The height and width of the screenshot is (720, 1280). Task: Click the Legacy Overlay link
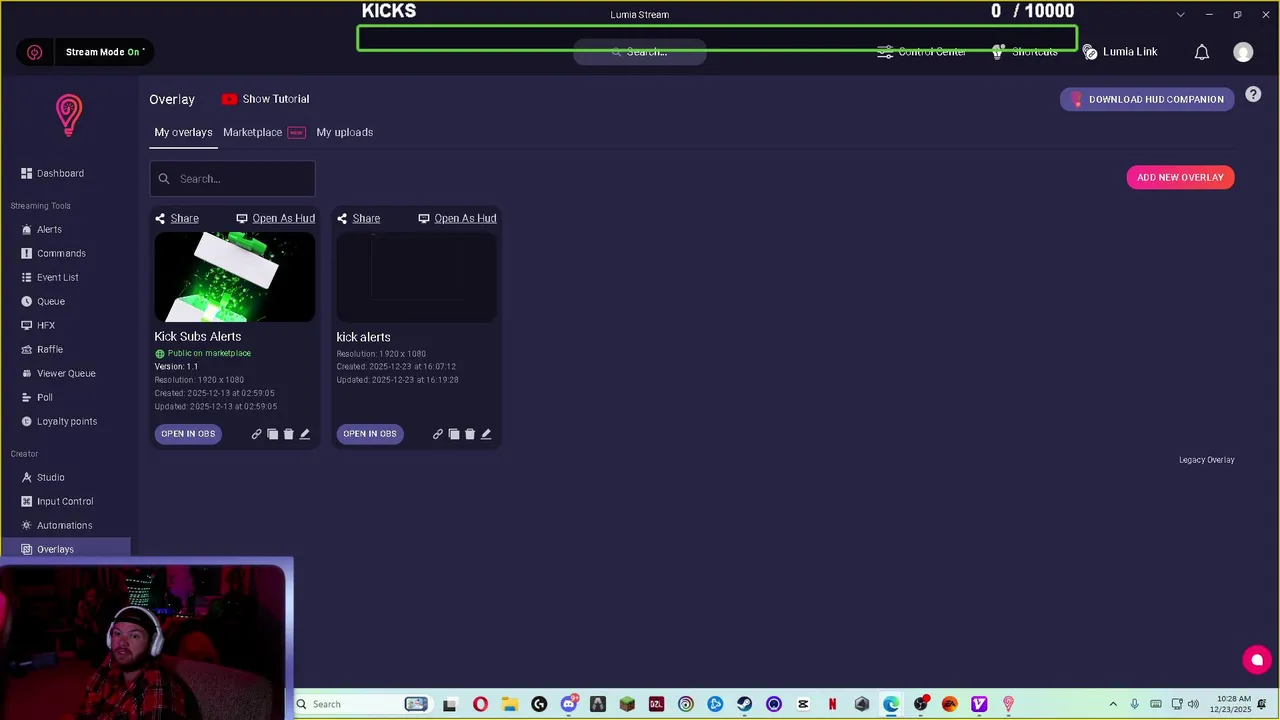click(x=1206, y=460)
